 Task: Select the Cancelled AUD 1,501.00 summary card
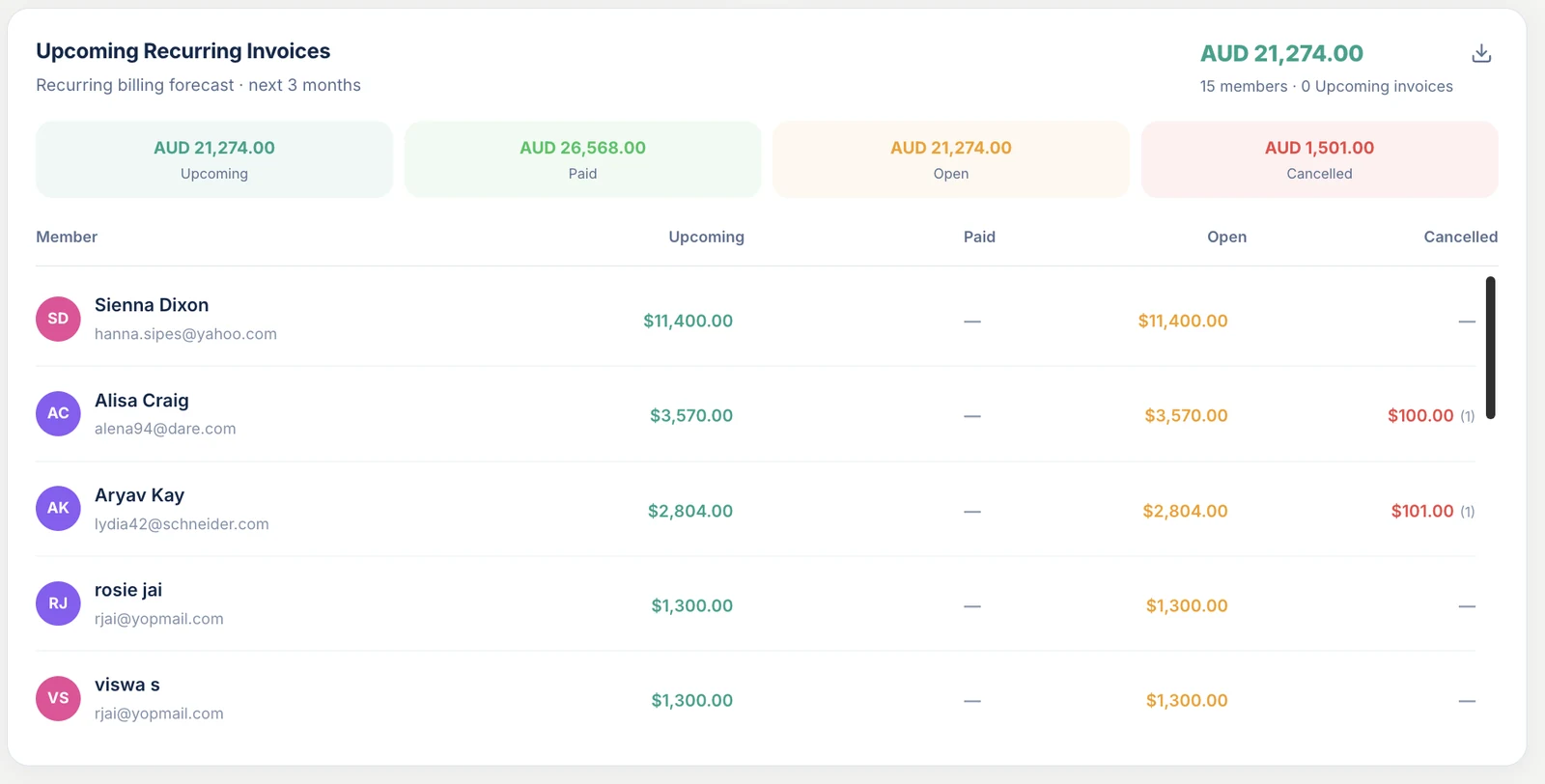coord(1319,159)
